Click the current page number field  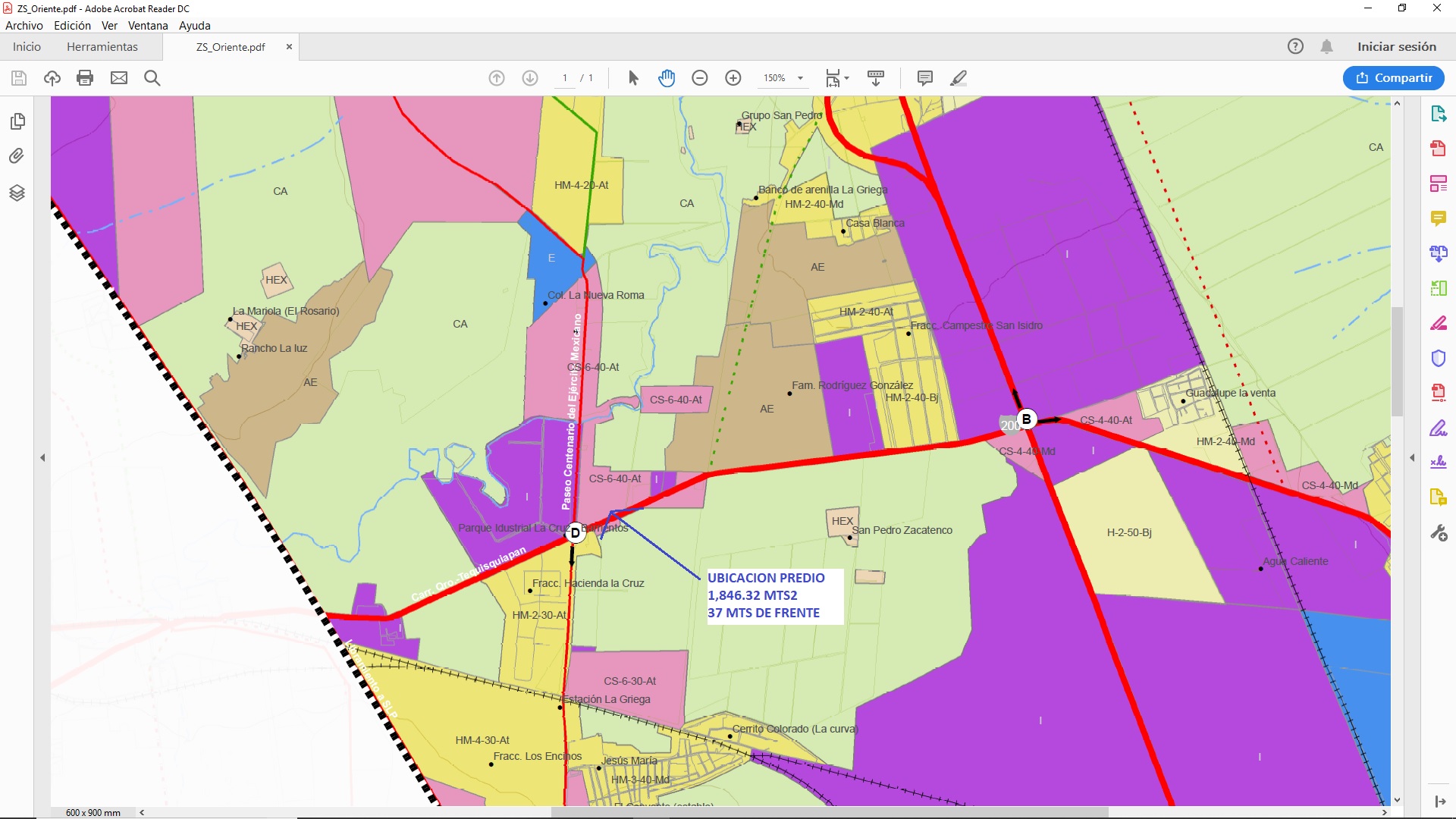(x=565, y=78)
